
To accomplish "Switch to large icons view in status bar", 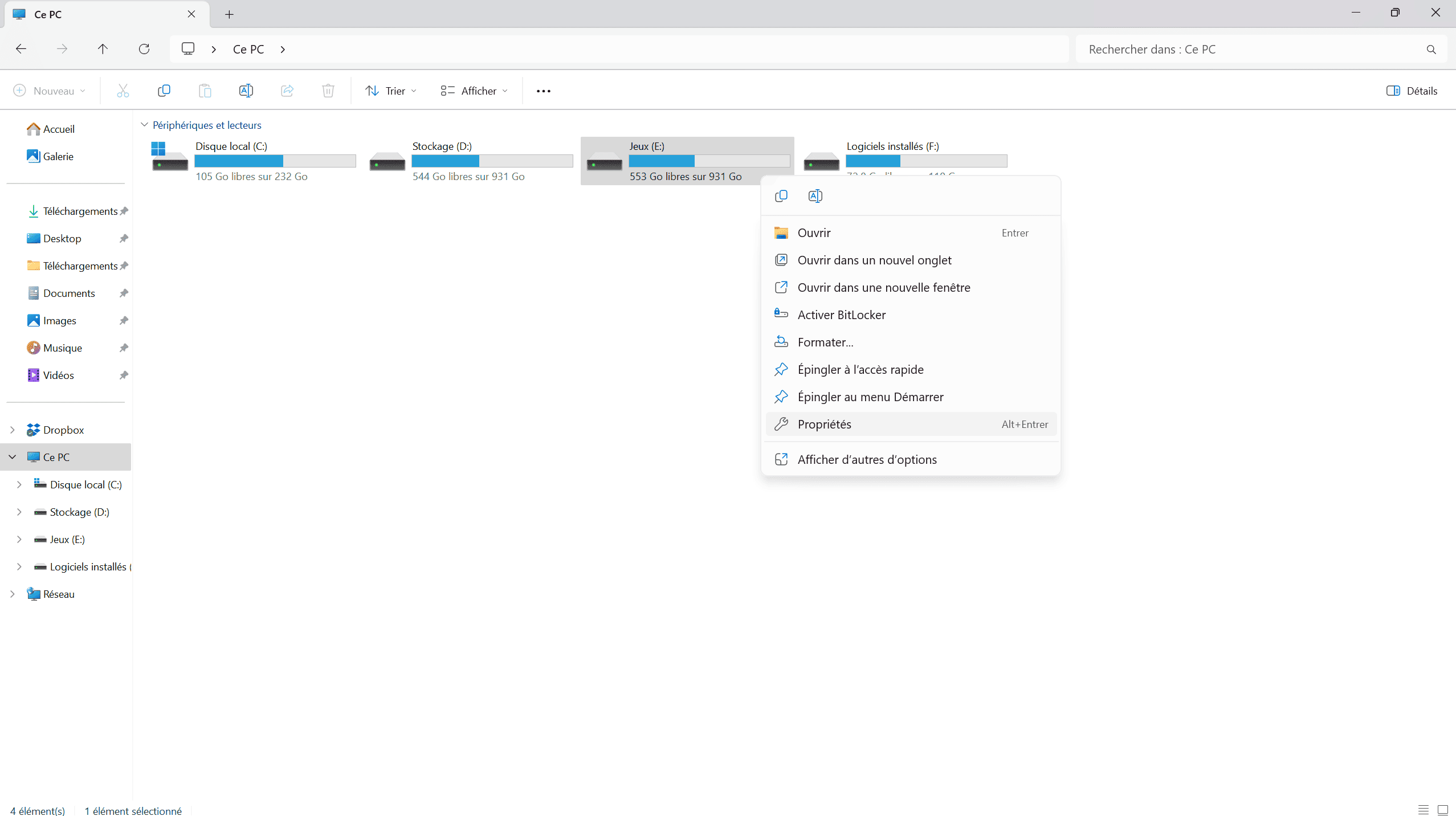I will coord(1442,810).
